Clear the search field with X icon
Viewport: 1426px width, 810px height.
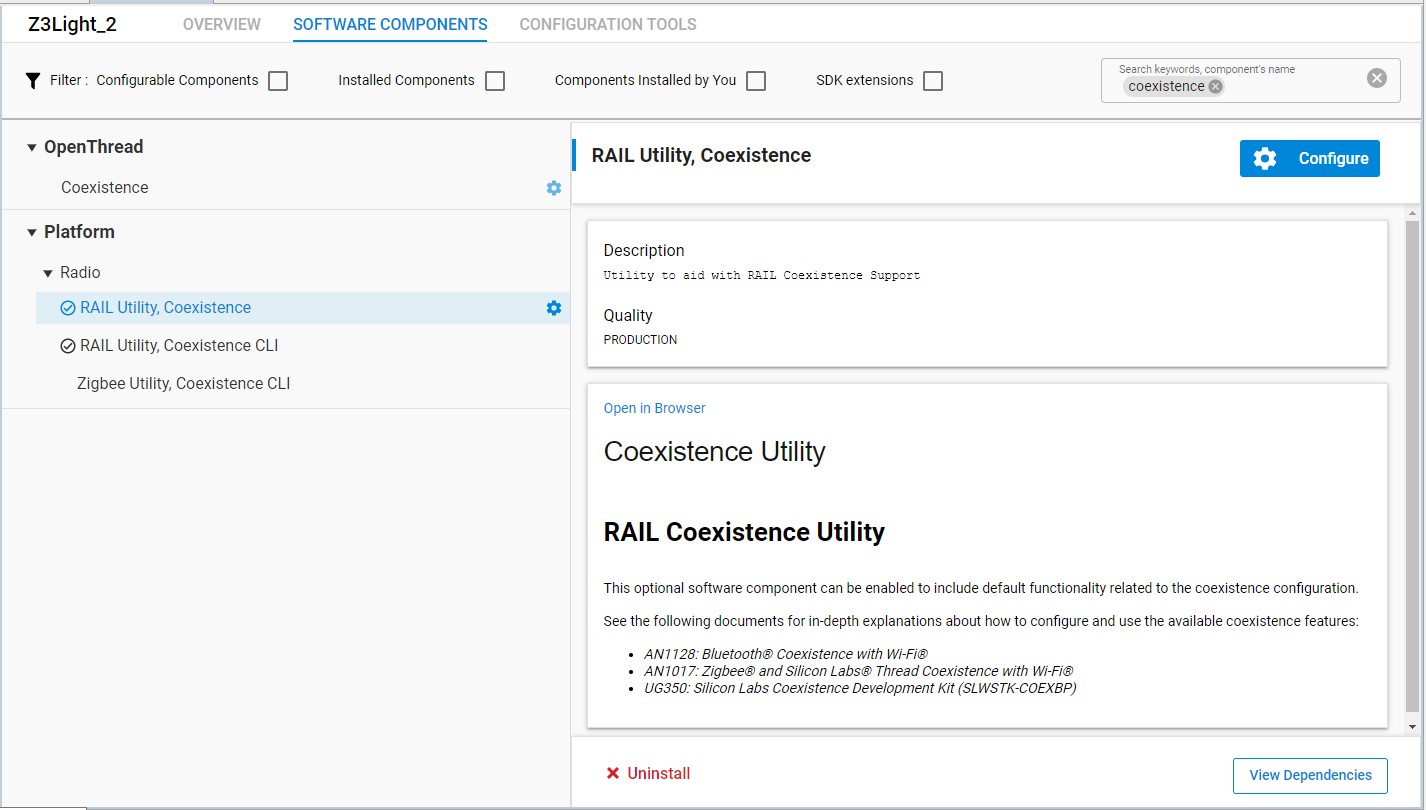pyautogui.click(x=1377, y=78)
